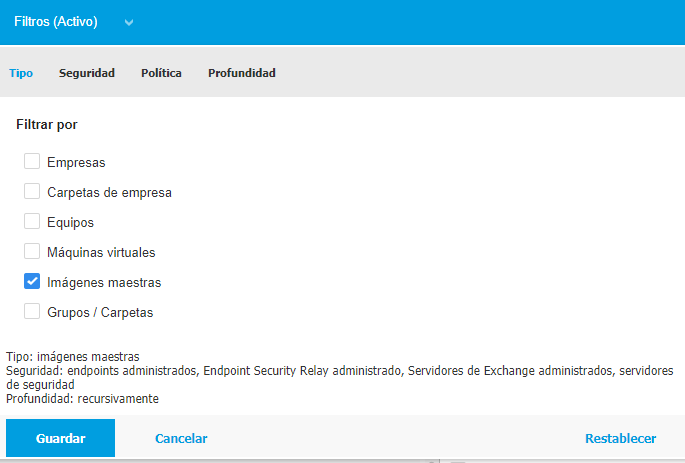Click the Máquinas virtuales label text
Image resolution: width=685 pixels, height=463 pixels.
coord(101,252)
